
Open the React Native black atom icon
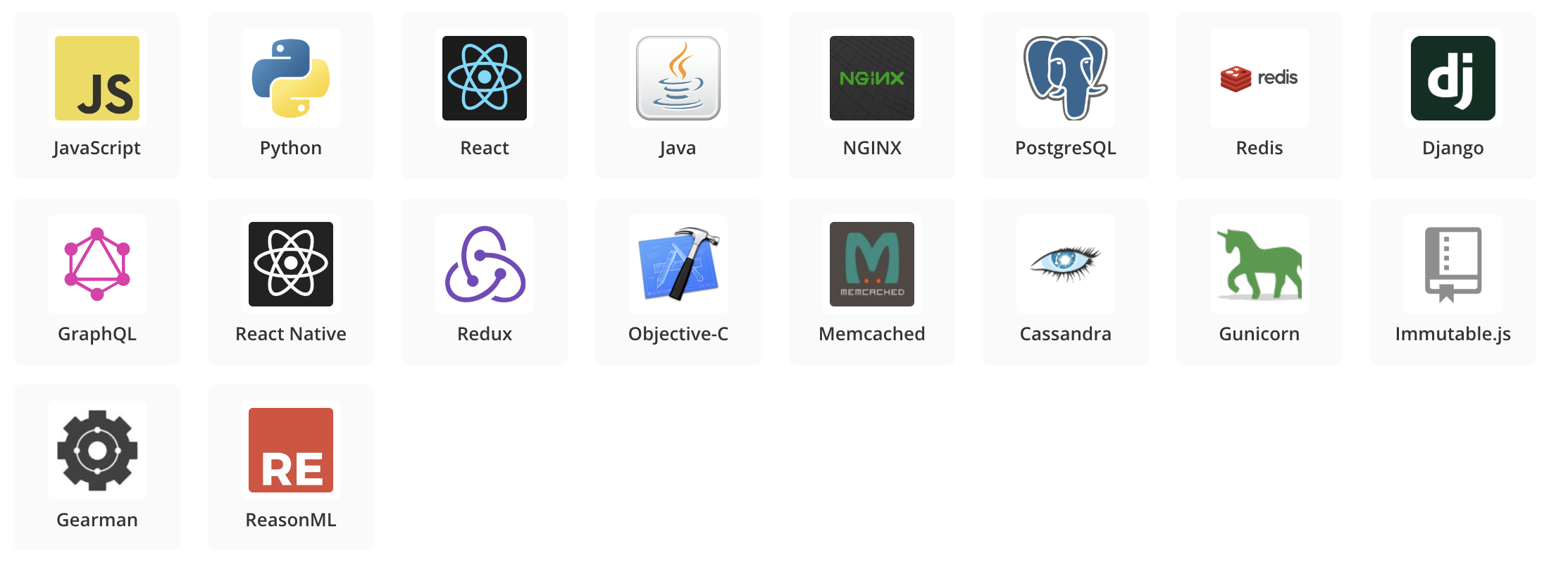coord(291,264)
